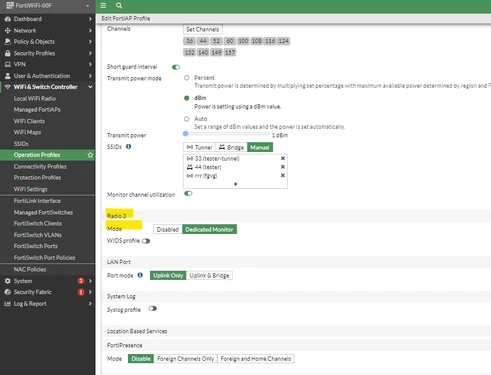Click the SSIDs info icon
The height and width of the screenshot is (375, 491).
128,146
